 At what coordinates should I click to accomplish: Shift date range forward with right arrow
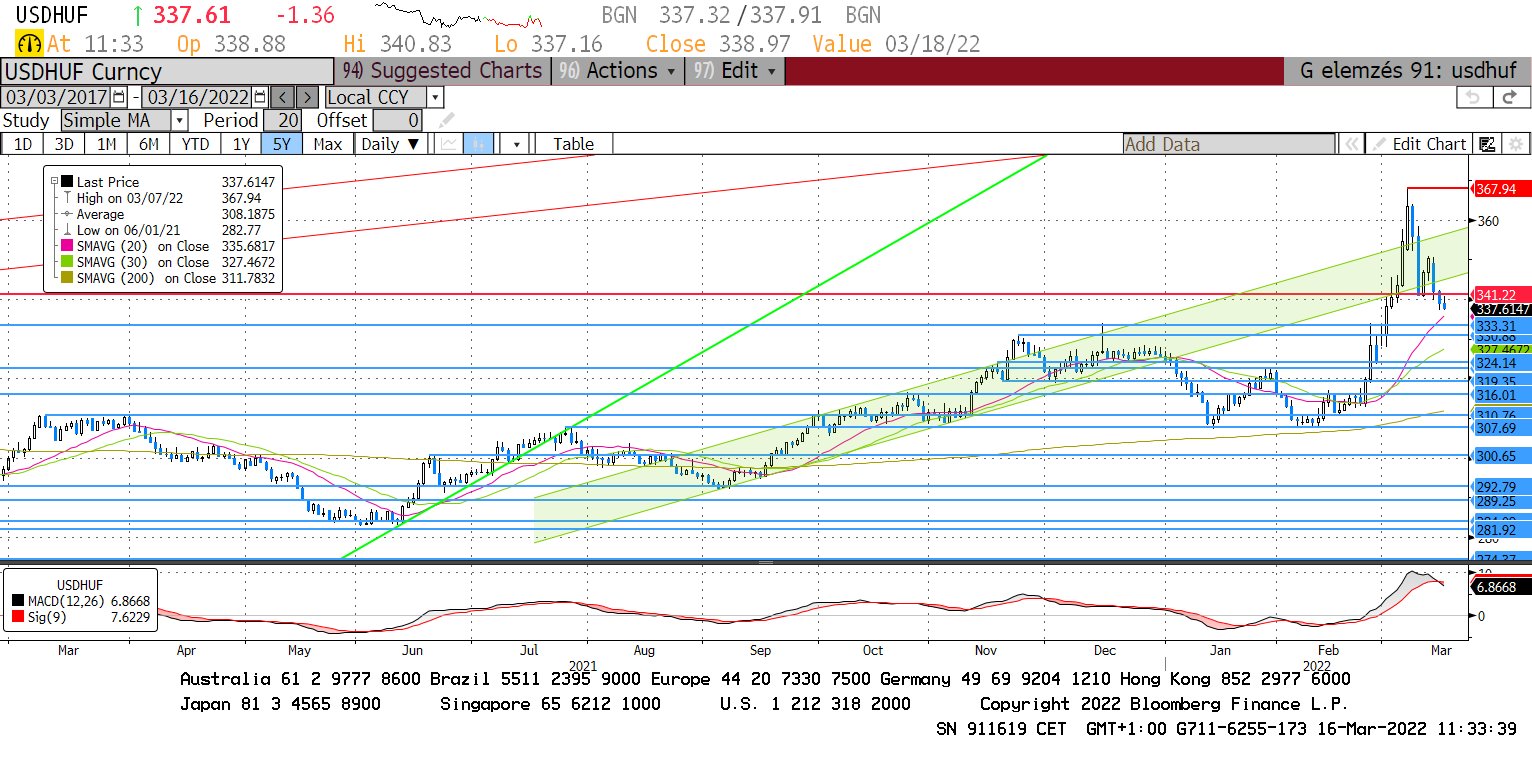point(308,97)
